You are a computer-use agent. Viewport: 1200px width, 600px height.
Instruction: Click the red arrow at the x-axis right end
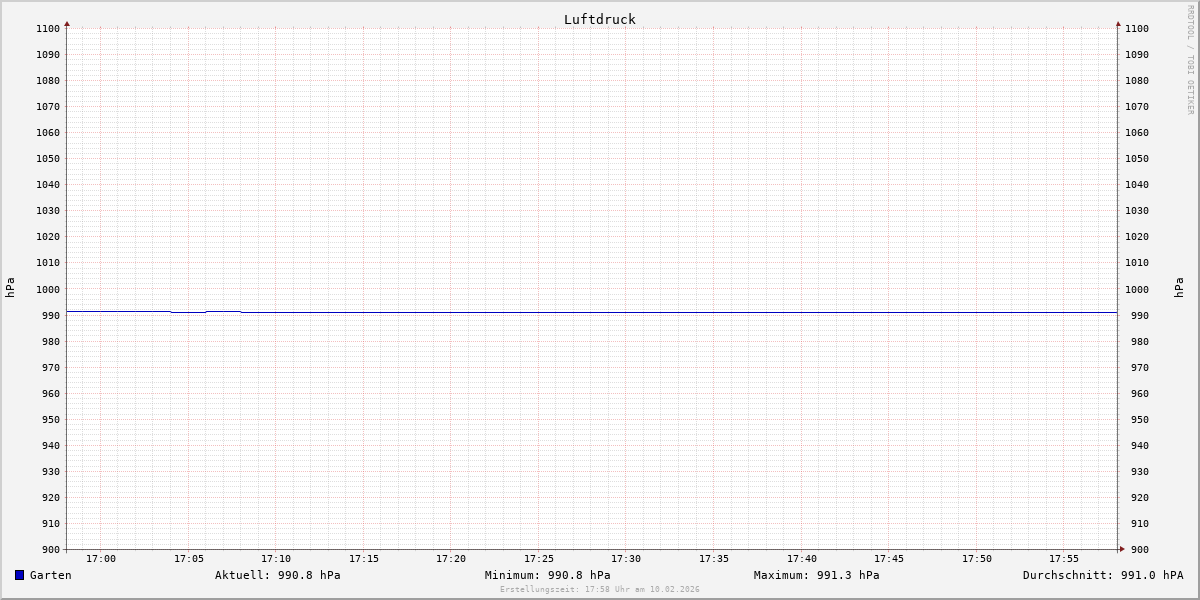click(1122, 549)
